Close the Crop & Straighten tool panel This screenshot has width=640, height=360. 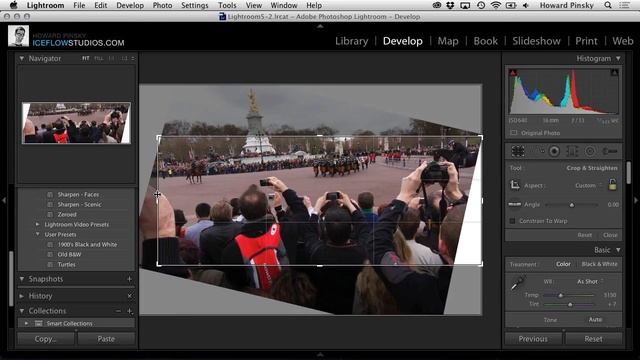tap(610, 235)
